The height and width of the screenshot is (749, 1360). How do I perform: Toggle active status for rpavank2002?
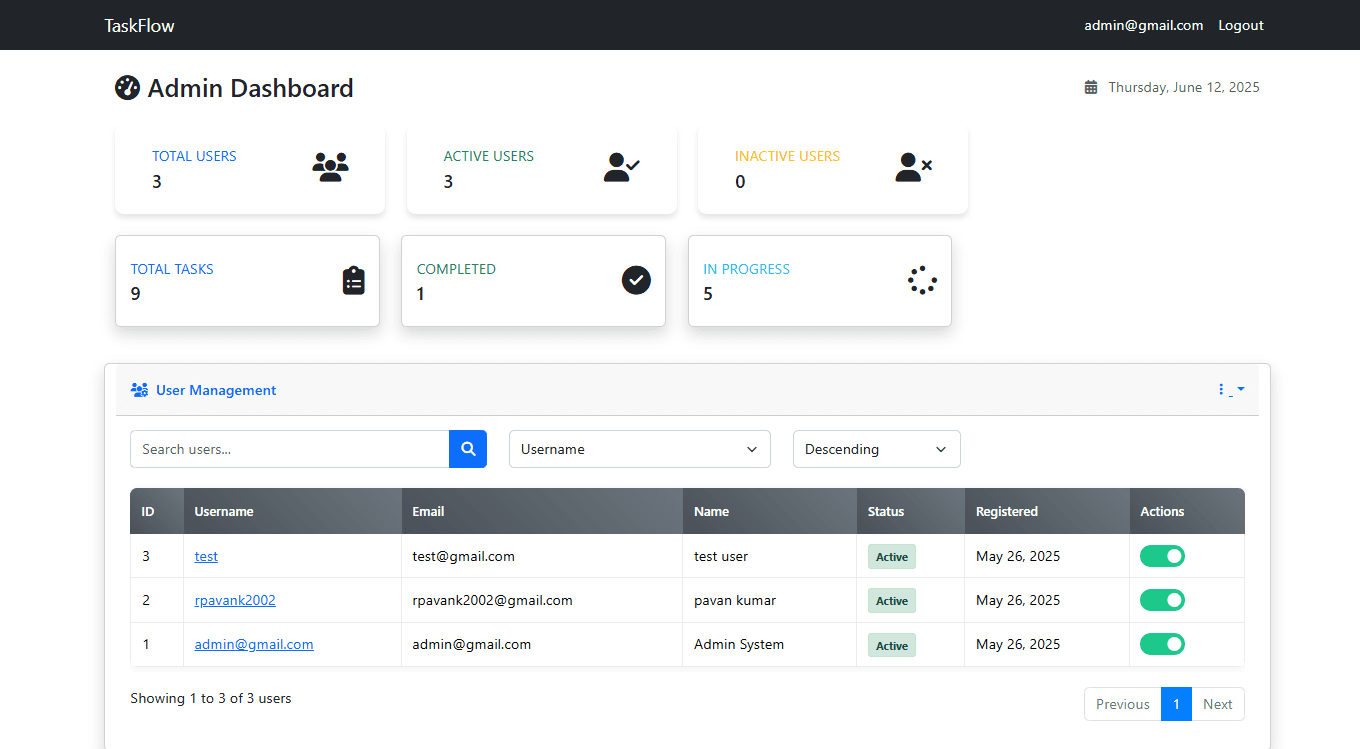click(1162, 599)
